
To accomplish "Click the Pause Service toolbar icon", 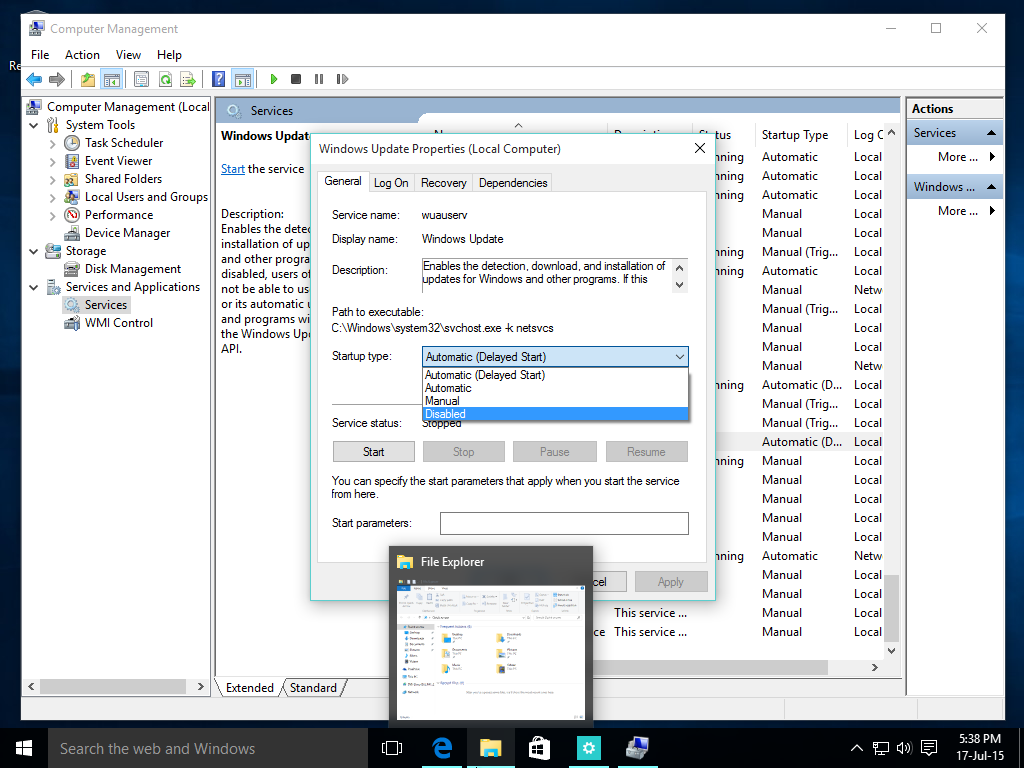I will coord(319,79).
